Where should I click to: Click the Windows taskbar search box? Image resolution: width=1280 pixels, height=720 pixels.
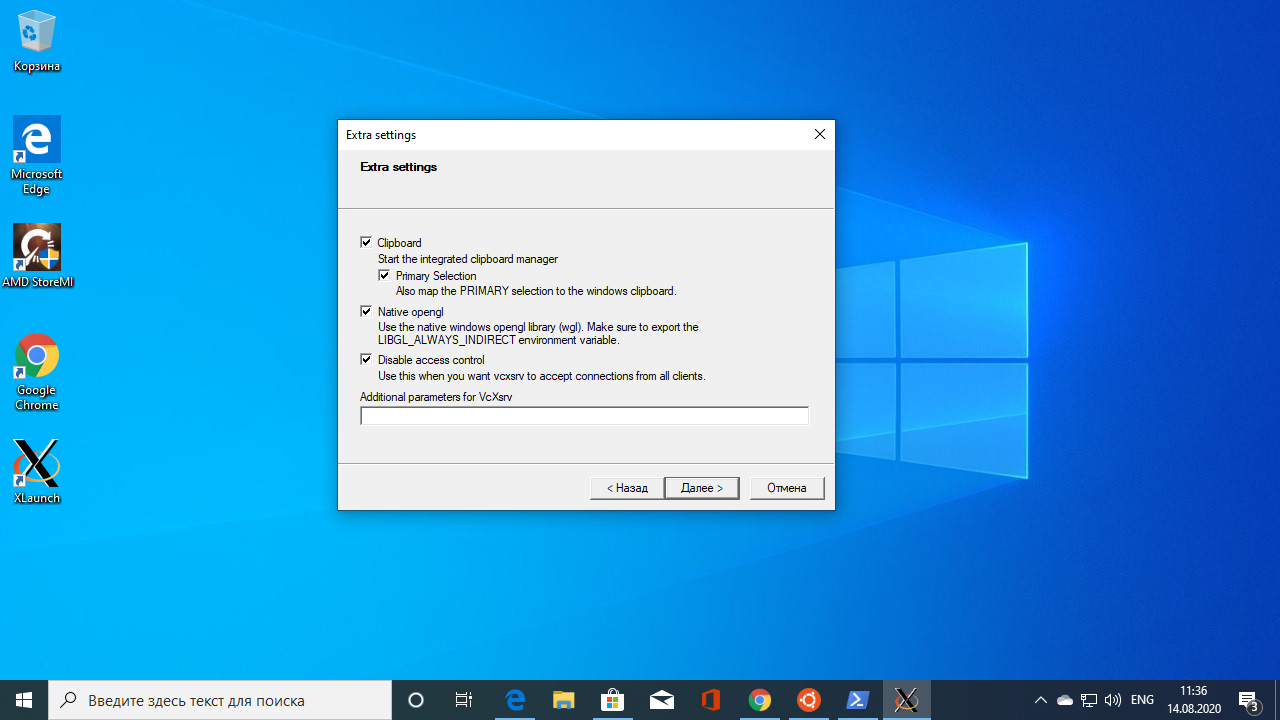tap(220, 700)
